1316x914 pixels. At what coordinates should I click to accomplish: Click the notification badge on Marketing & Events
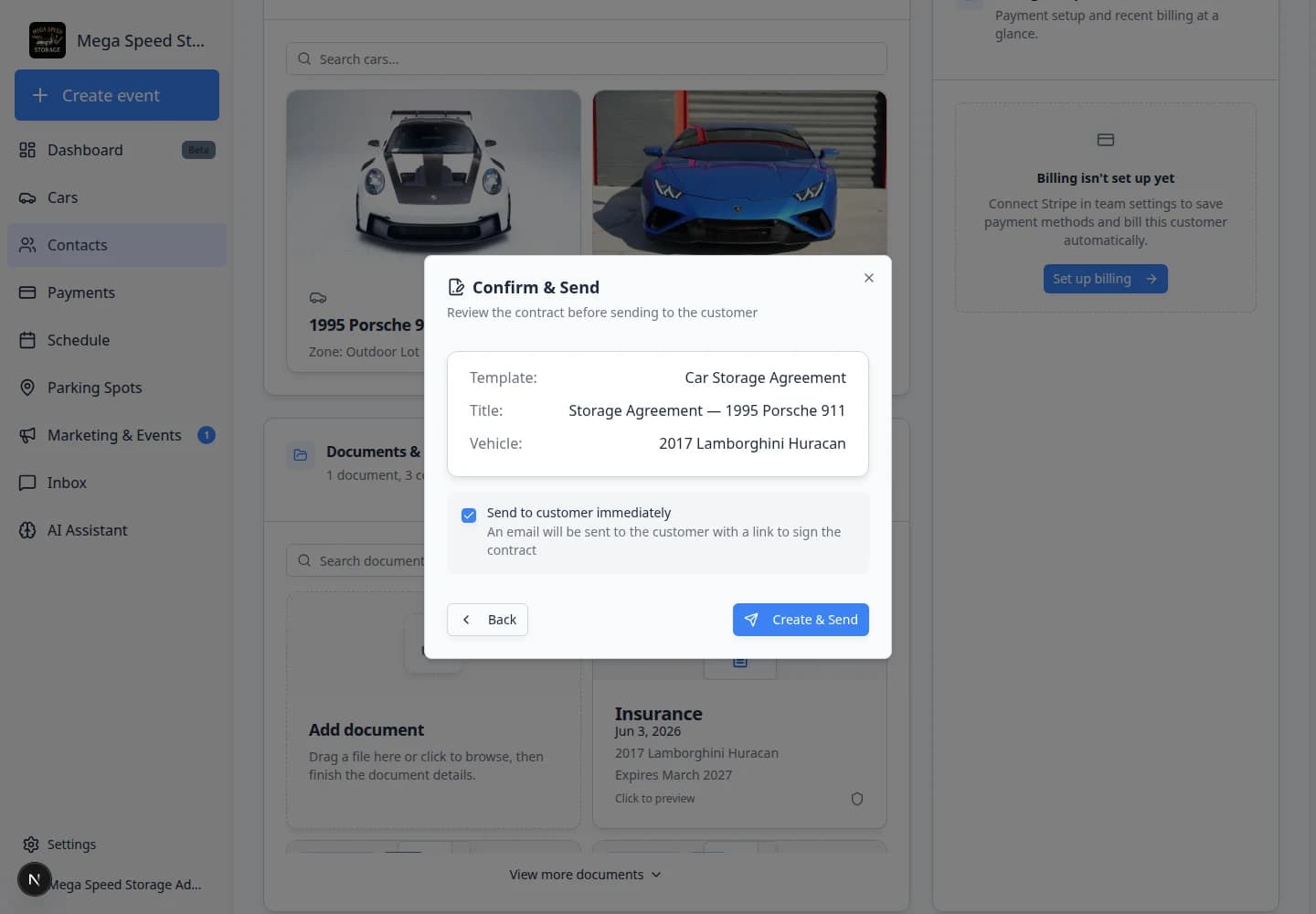pyautogui.click(x=207, y=435)
